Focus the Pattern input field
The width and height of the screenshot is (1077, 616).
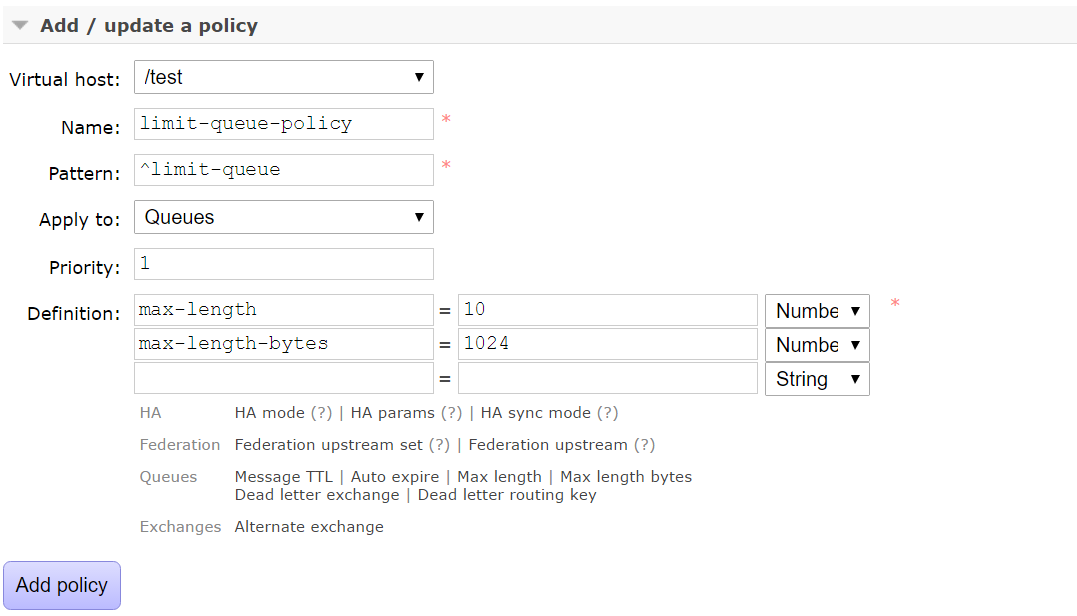(283, 170)
